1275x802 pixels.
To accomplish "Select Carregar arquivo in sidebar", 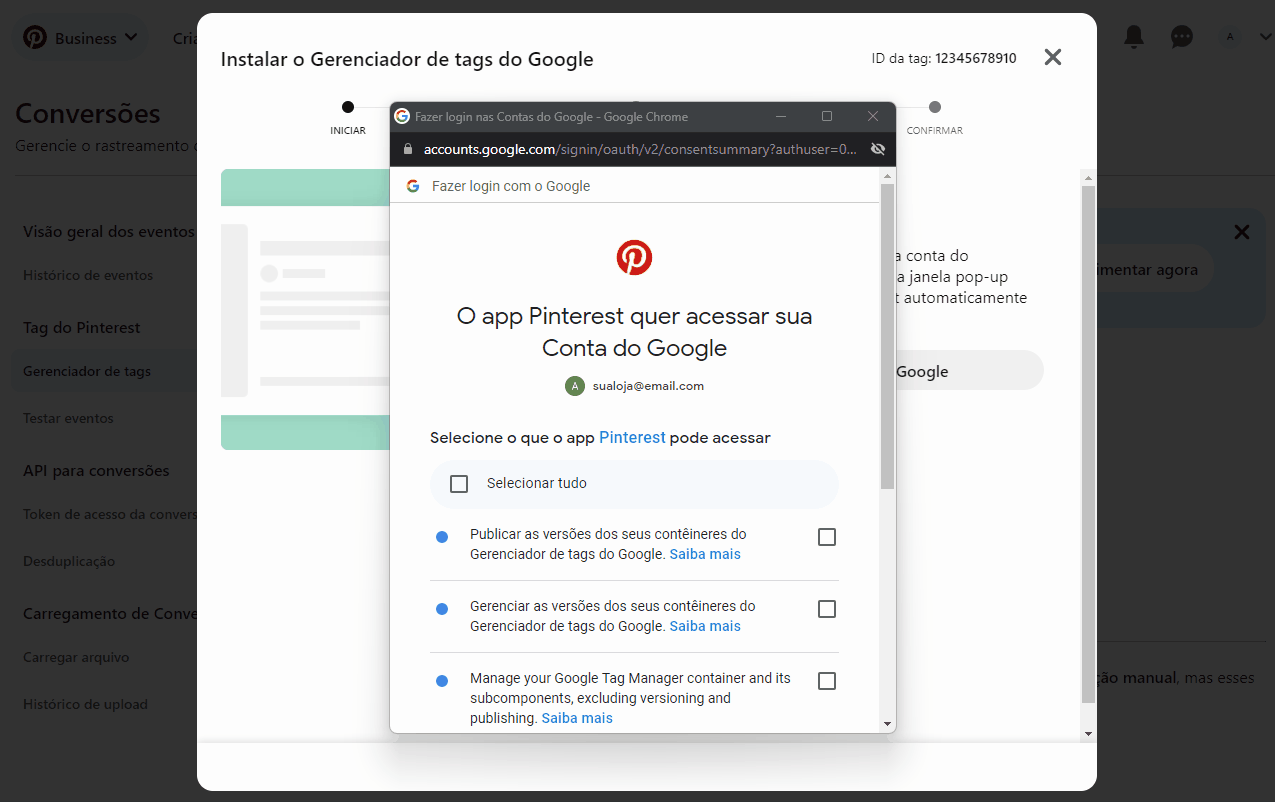I will tap(76, 657).
